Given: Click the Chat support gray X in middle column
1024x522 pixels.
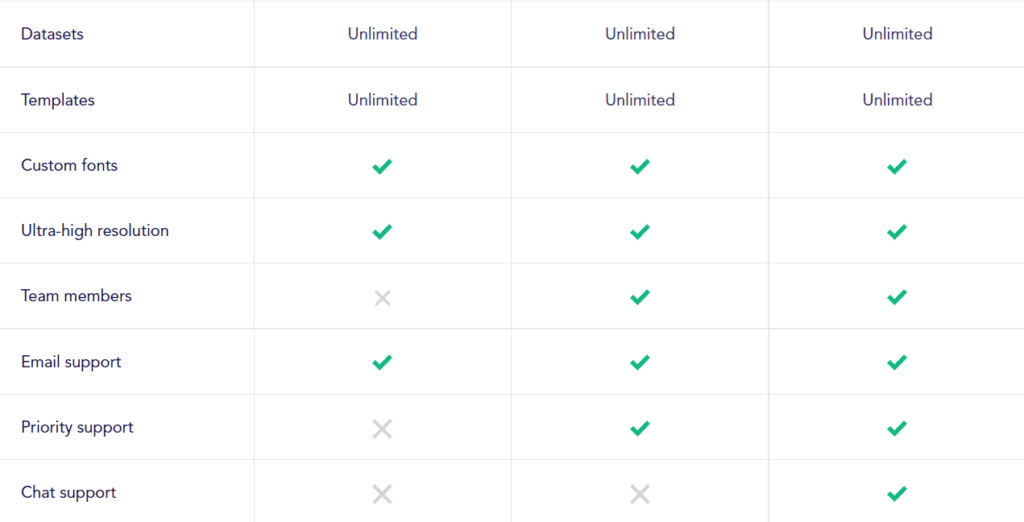Looking at the screenshot, I should 640,494.
